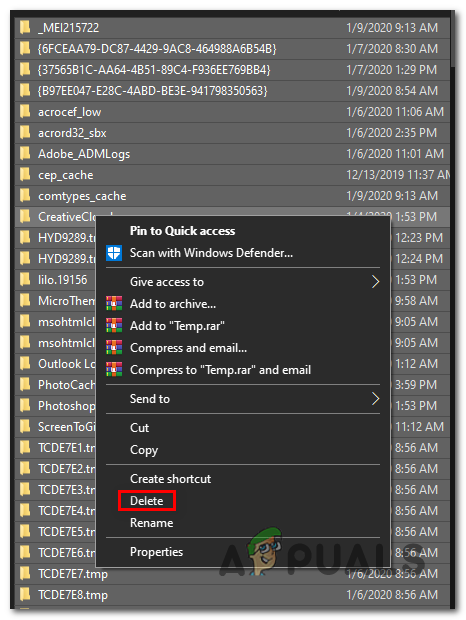Click Copy in the context menu
The height and width of the screenshot is (620, 466).
coord(144,450)
